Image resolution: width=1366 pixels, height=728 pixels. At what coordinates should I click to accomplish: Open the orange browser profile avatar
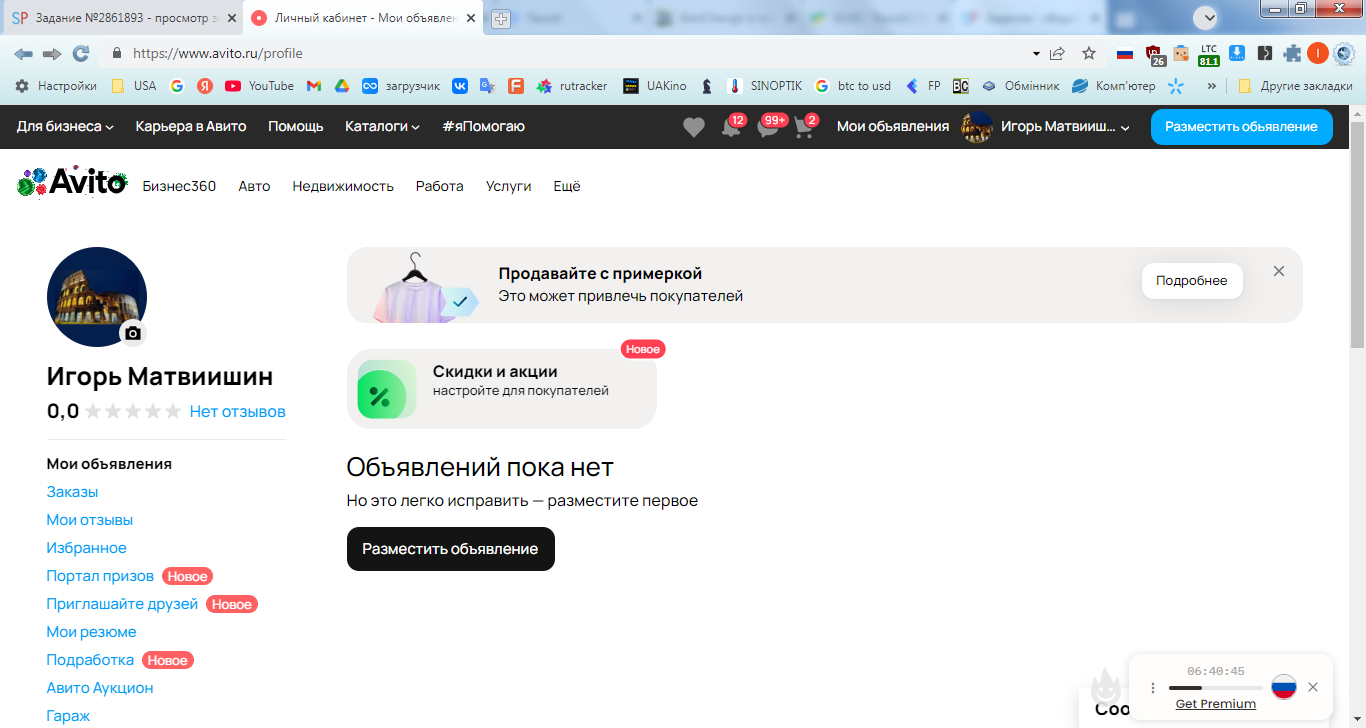pyautogui.click(x=1318, y=53)
